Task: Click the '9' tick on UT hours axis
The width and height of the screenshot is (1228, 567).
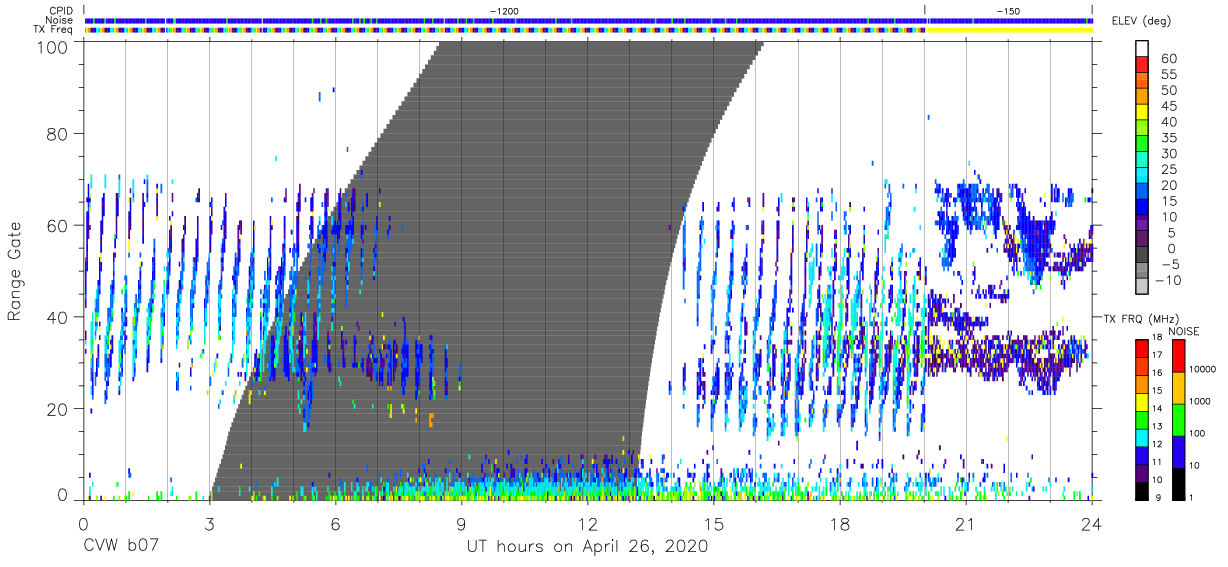Action: pyautogui.click(x=461, y=525)
